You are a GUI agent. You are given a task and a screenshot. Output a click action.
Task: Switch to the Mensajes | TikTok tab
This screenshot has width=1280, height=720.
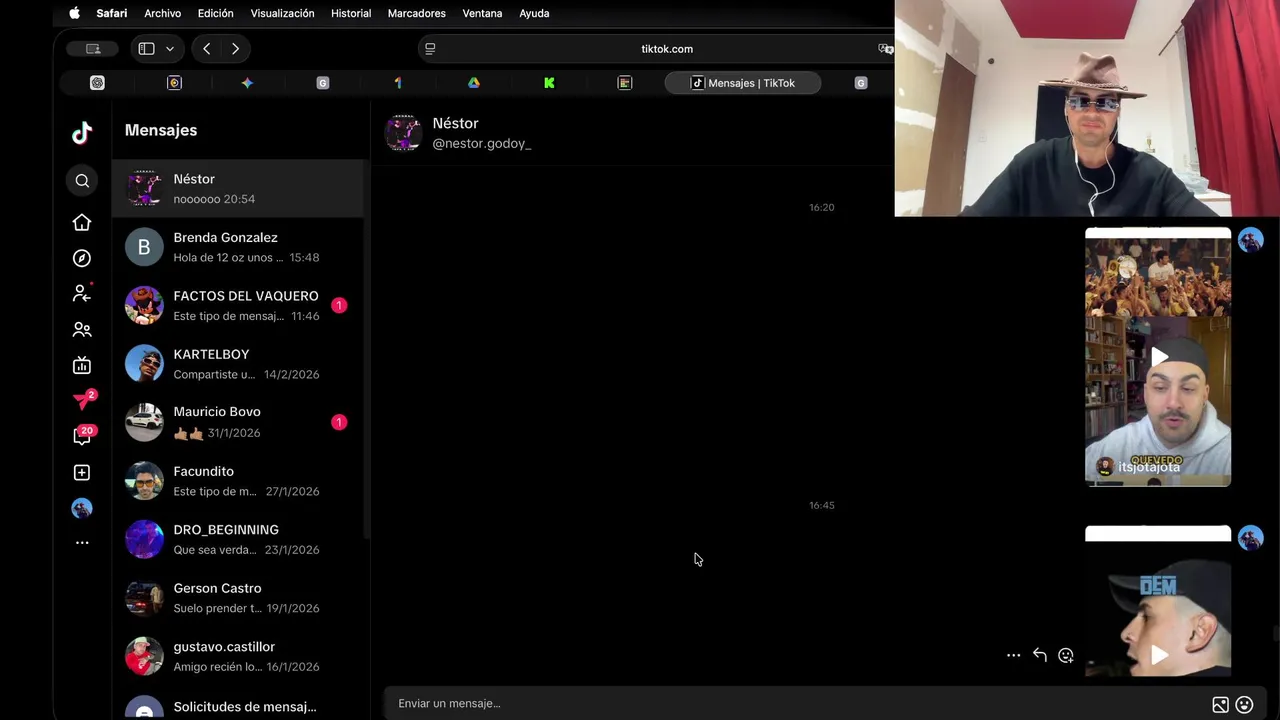tap(743, 83)
